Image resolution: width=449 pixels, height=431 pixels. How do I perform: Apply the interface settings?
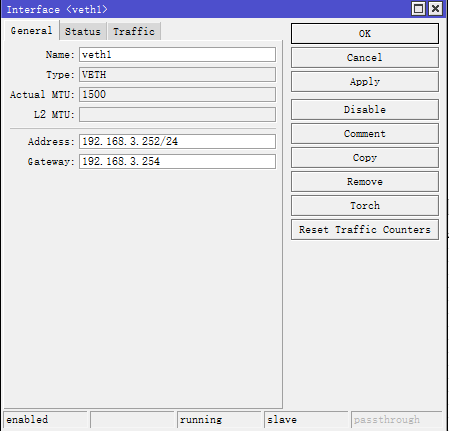click(x=365, y=81)
